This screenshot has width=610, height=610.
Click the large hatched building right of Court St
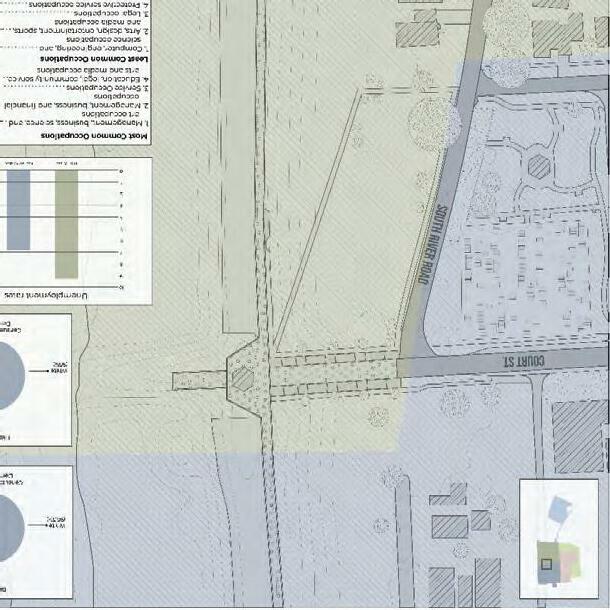[579, 436]
